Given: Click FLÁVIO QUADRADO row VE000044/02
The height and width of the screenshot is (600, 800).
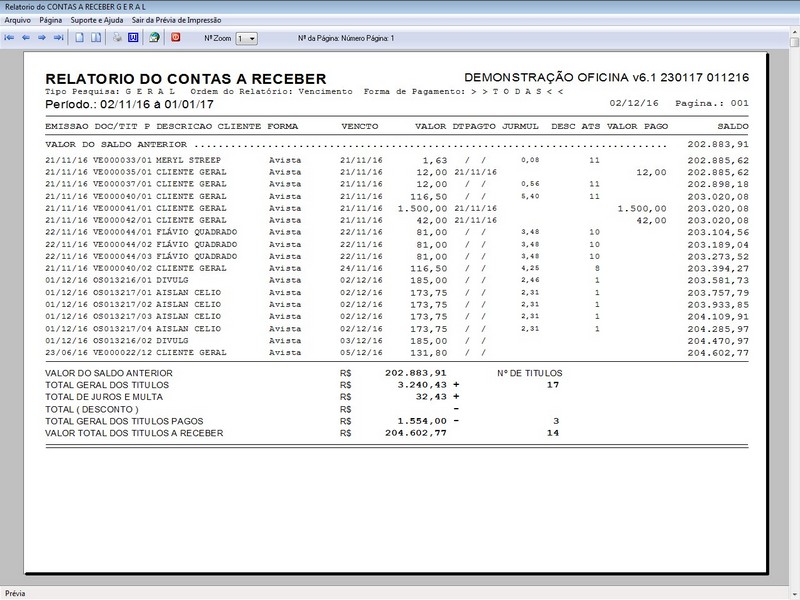Looking at the screenshot, I should [x=397, y=244].
